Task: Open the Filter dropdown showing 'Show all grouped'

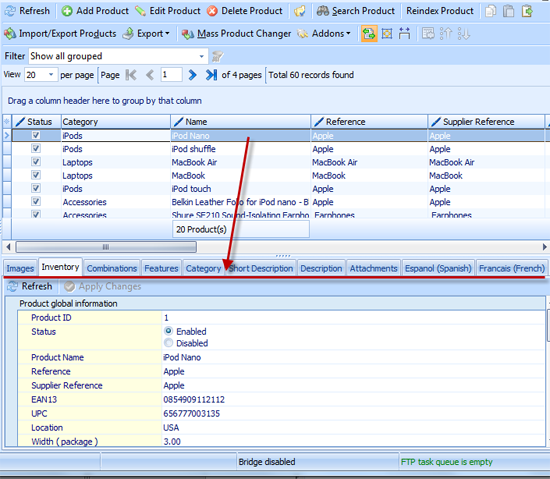Action: 118,56
